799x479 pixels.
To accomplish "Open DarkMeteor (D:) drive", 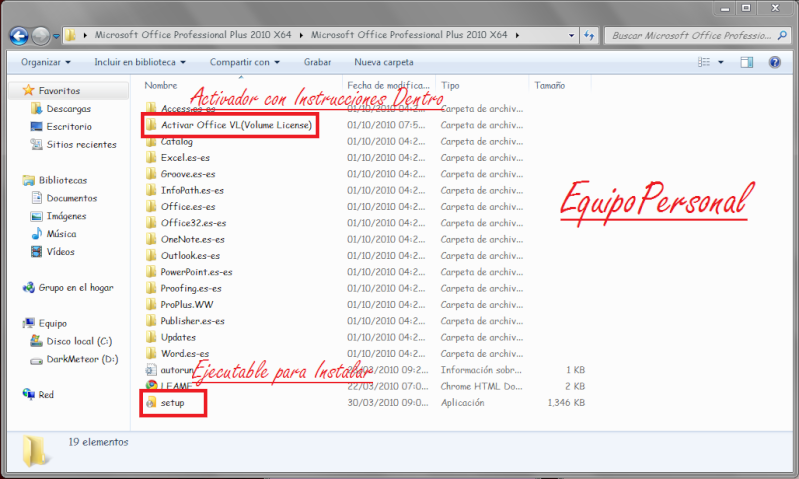I will click(x=82, y=359).
